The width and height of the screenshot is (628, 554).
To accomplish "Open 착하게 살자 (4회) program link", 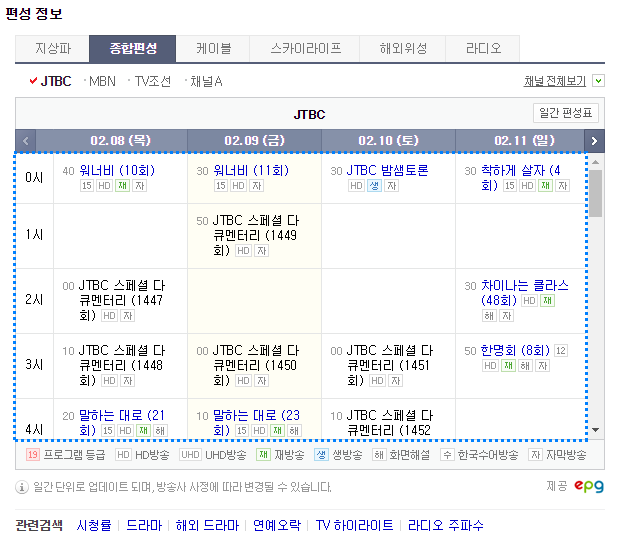I will pos(520,177).
